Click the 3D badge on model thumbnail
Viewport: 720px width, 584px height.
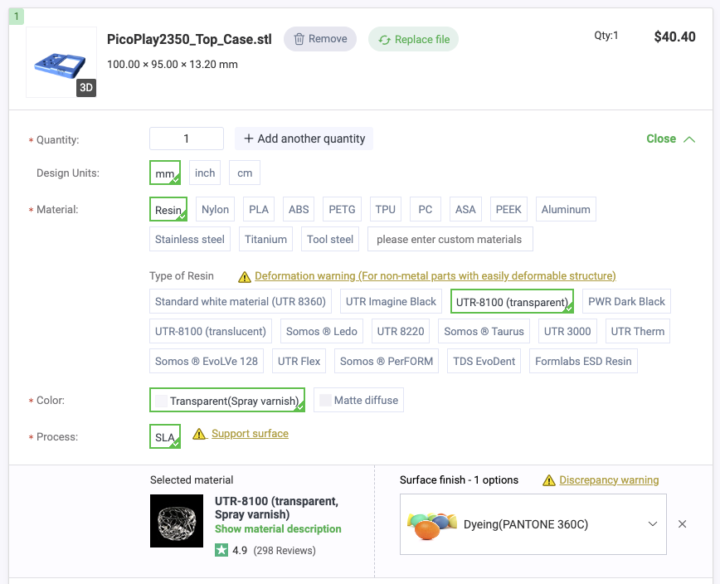[86, 87]
